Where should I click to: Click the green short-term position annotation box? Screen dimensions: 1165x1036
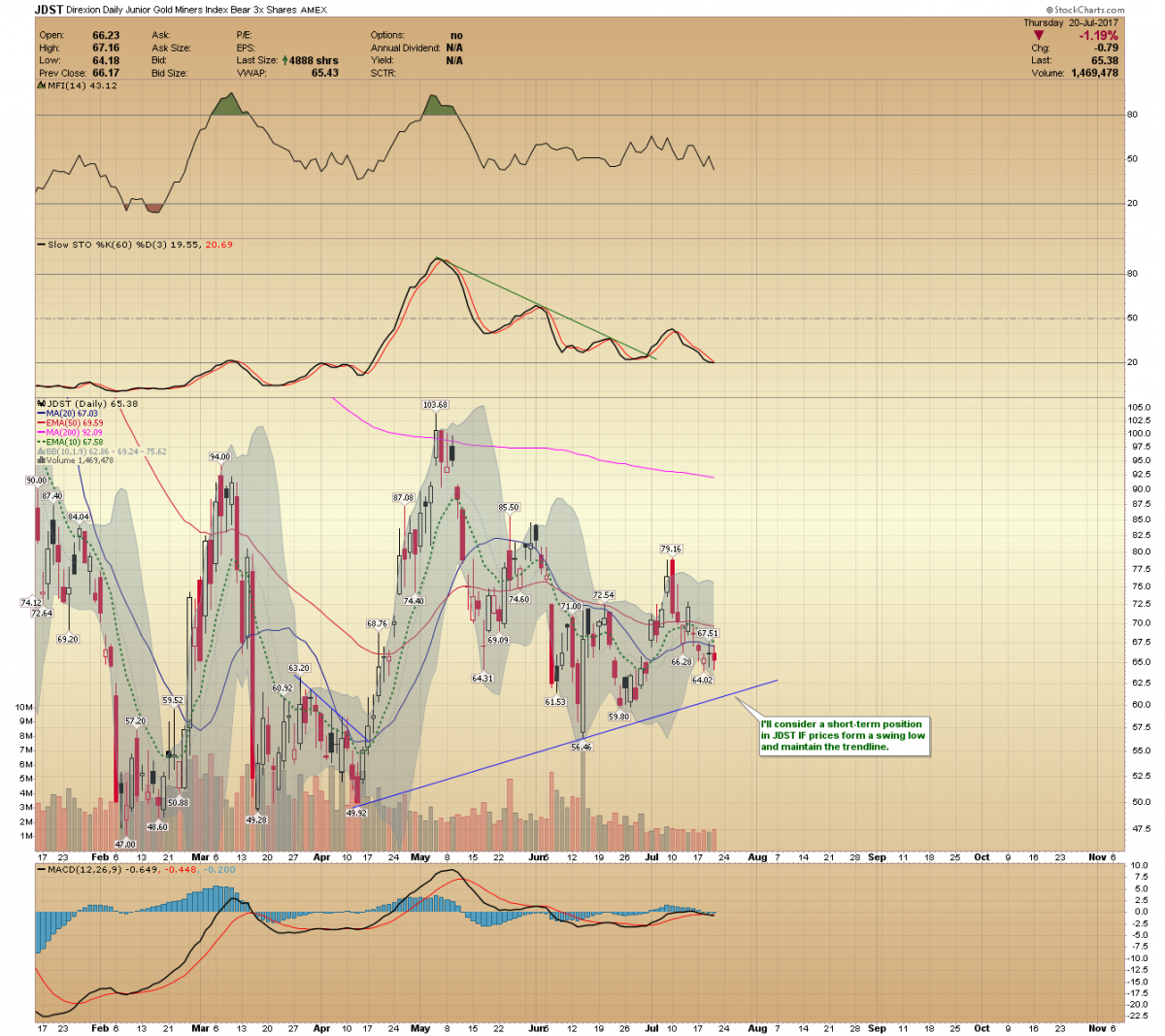843,735
